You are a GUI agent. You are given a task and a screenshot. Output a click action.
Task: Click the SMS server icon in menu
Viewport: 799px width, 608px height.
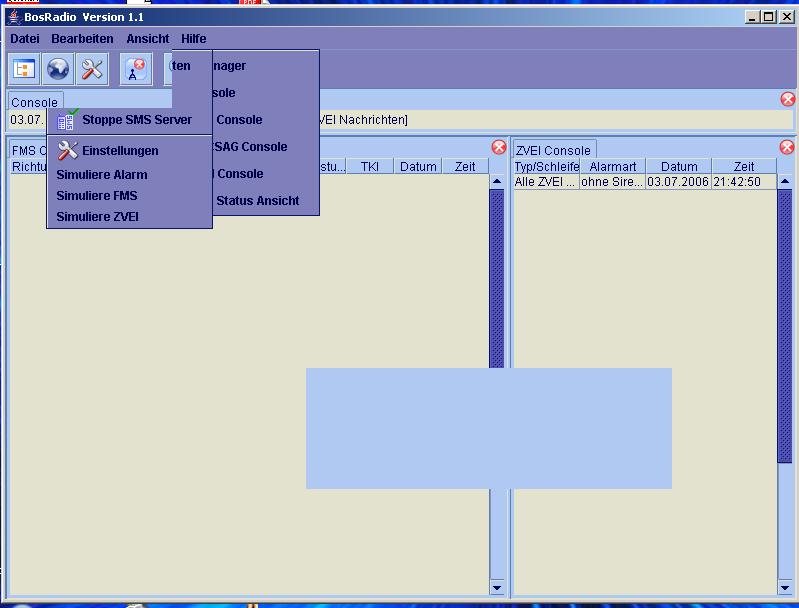[x=67, y=120]
